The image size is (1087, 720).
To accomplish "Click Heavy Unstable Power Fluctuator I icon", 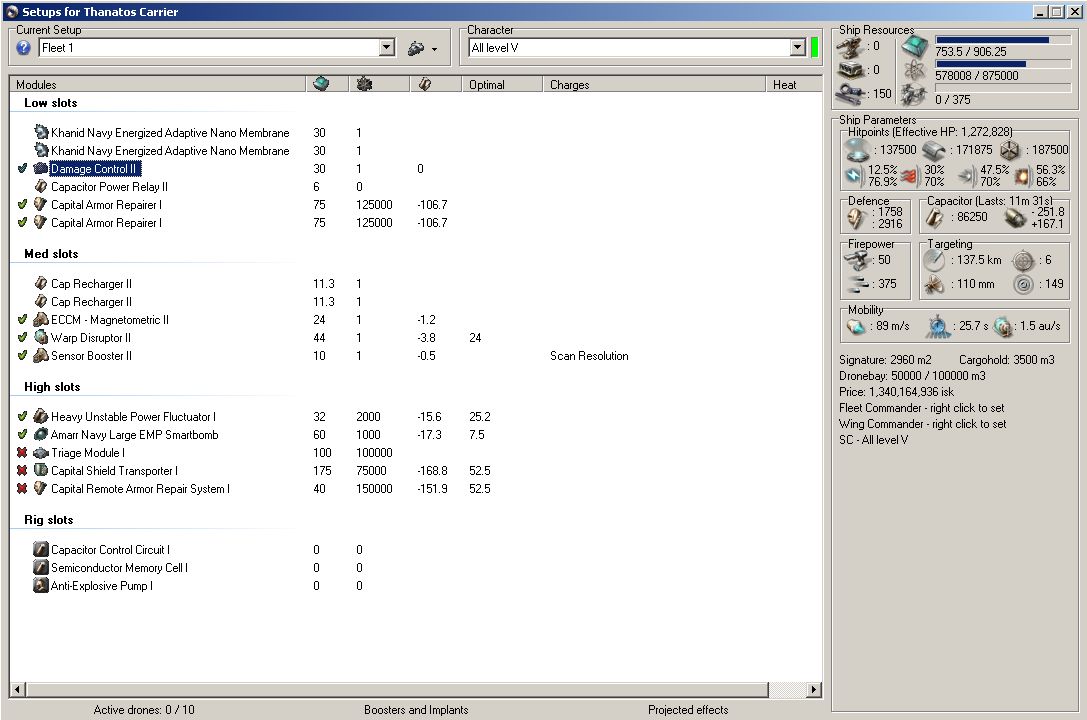I will coord(41,416).
